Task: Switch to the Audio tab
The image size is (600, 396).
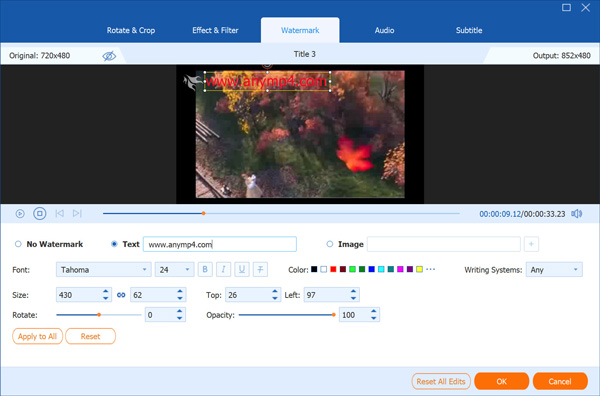Action: [x=384, y=30]
